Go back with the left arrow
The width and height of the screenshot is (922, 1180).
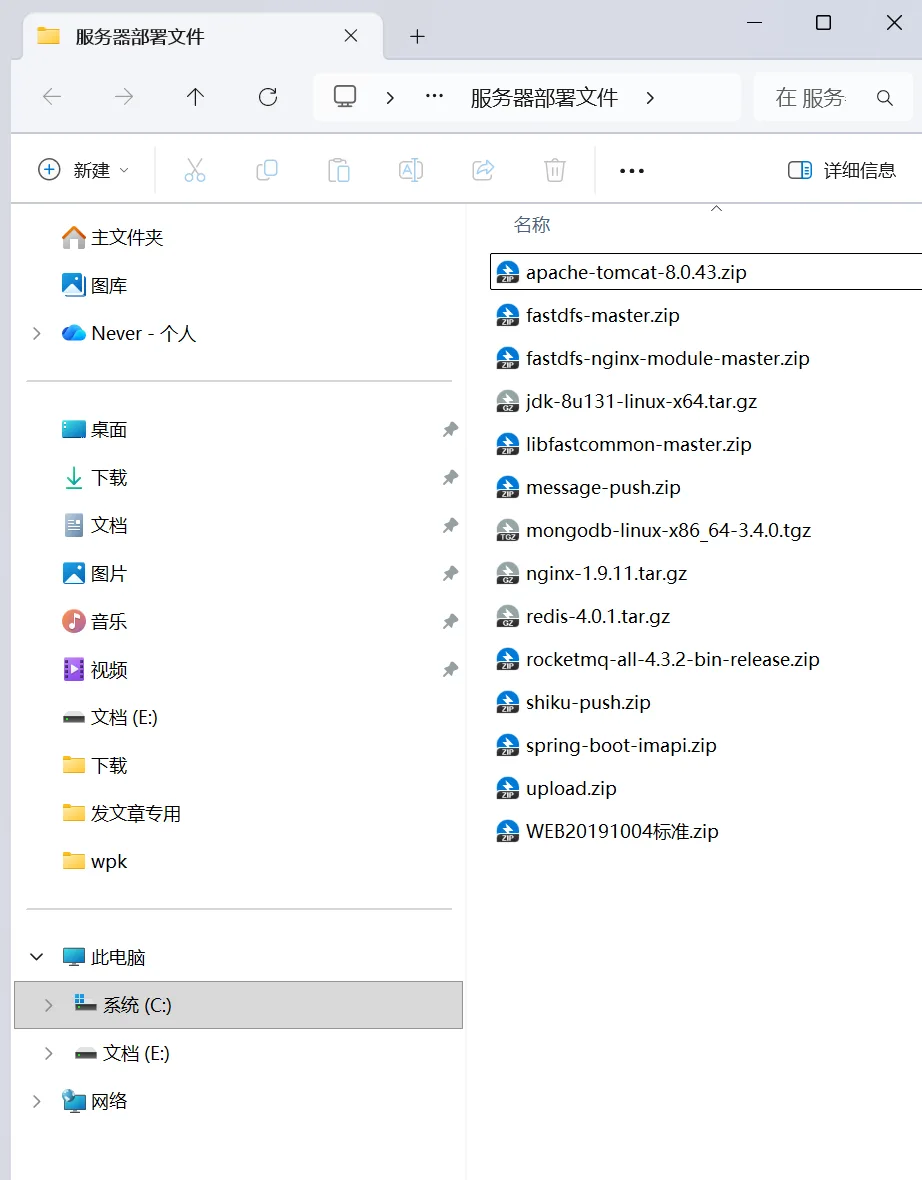tap(52, 96)
